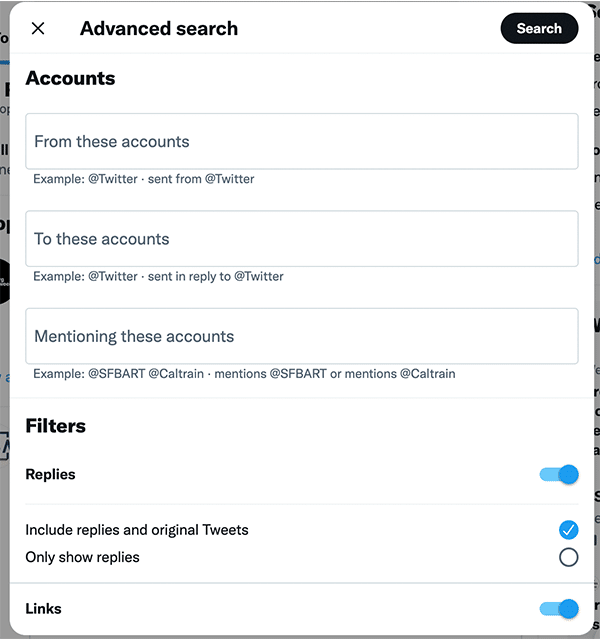This screenshot has height=640, width=600.
Task: Click the "sent in reply to @Twitter" example hint
Action: coord(216,276)
